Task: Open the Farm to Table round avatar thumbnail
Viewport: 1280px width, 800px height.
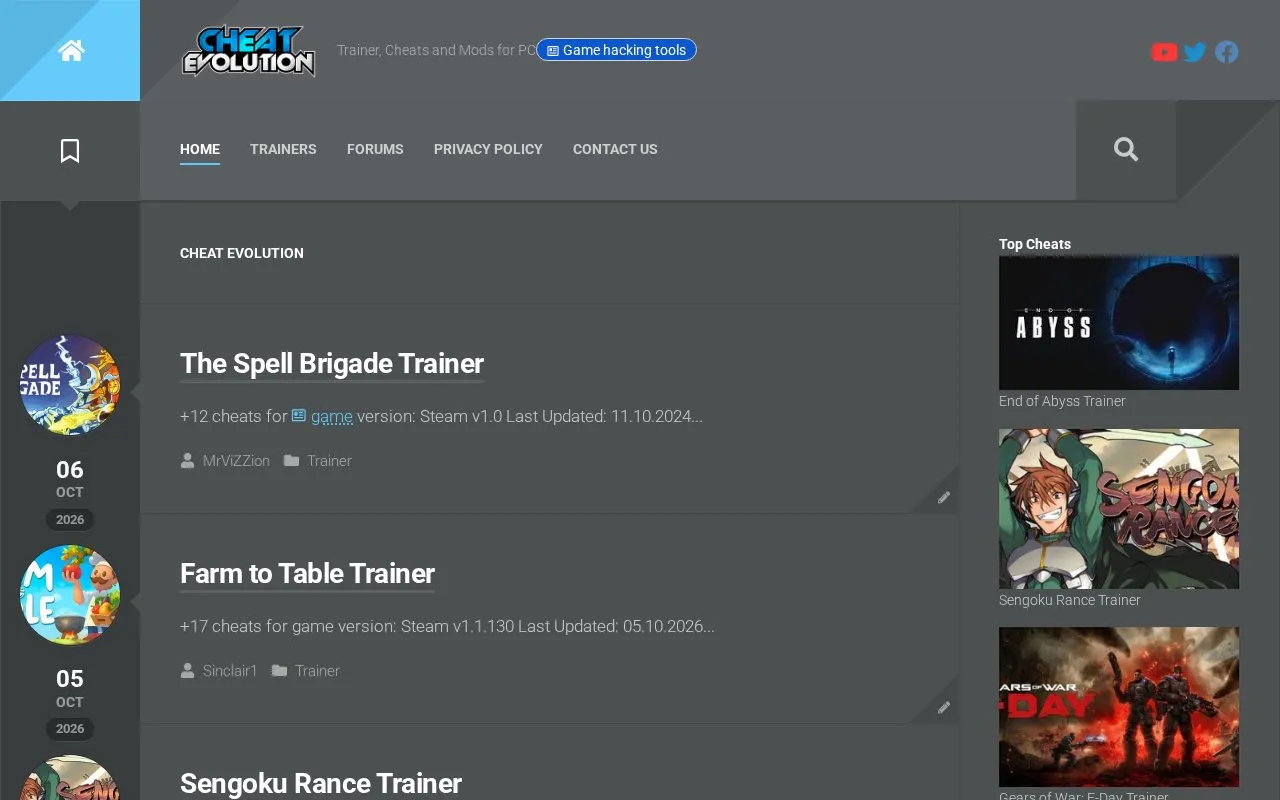Action: [x=70, y=595]
